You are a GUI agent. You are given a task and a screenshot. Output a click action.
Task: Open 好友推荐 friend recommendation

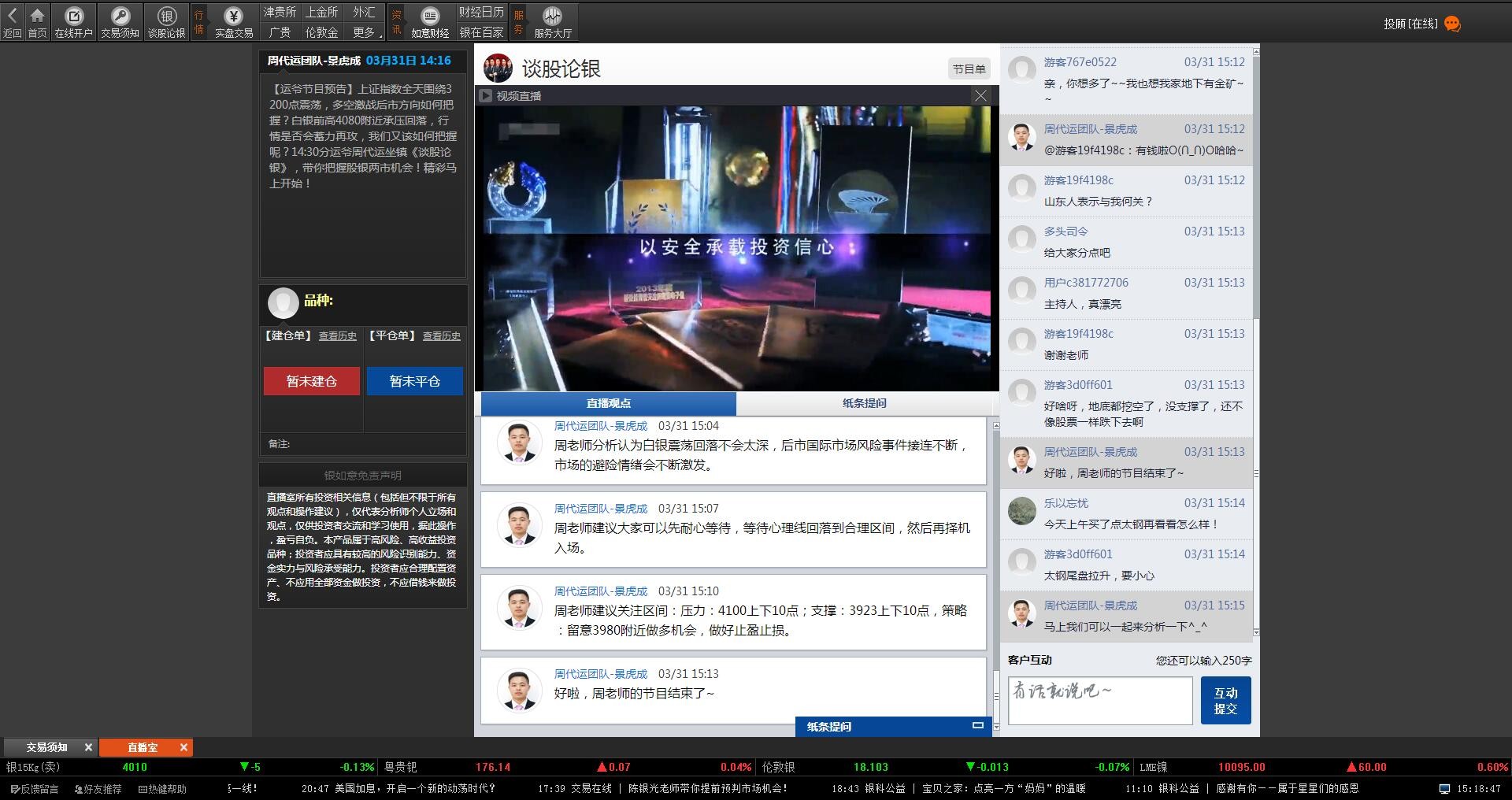pyautogui.click(x=98, y=788)
